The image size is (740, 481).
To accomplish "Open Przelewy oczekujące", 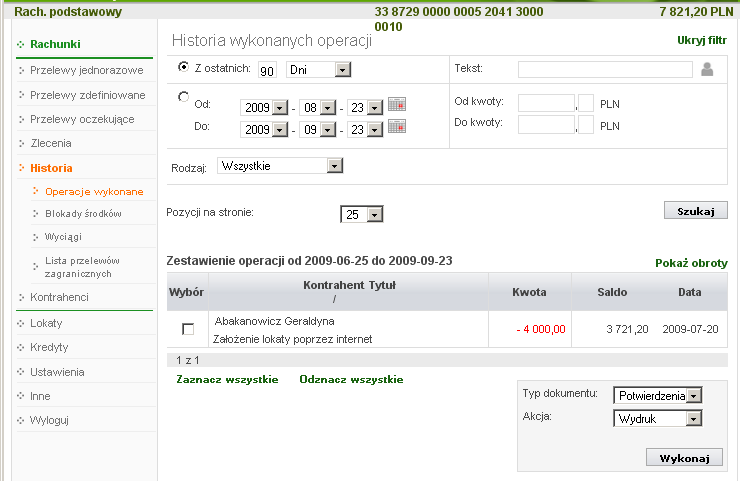I will tap(82, 119).
